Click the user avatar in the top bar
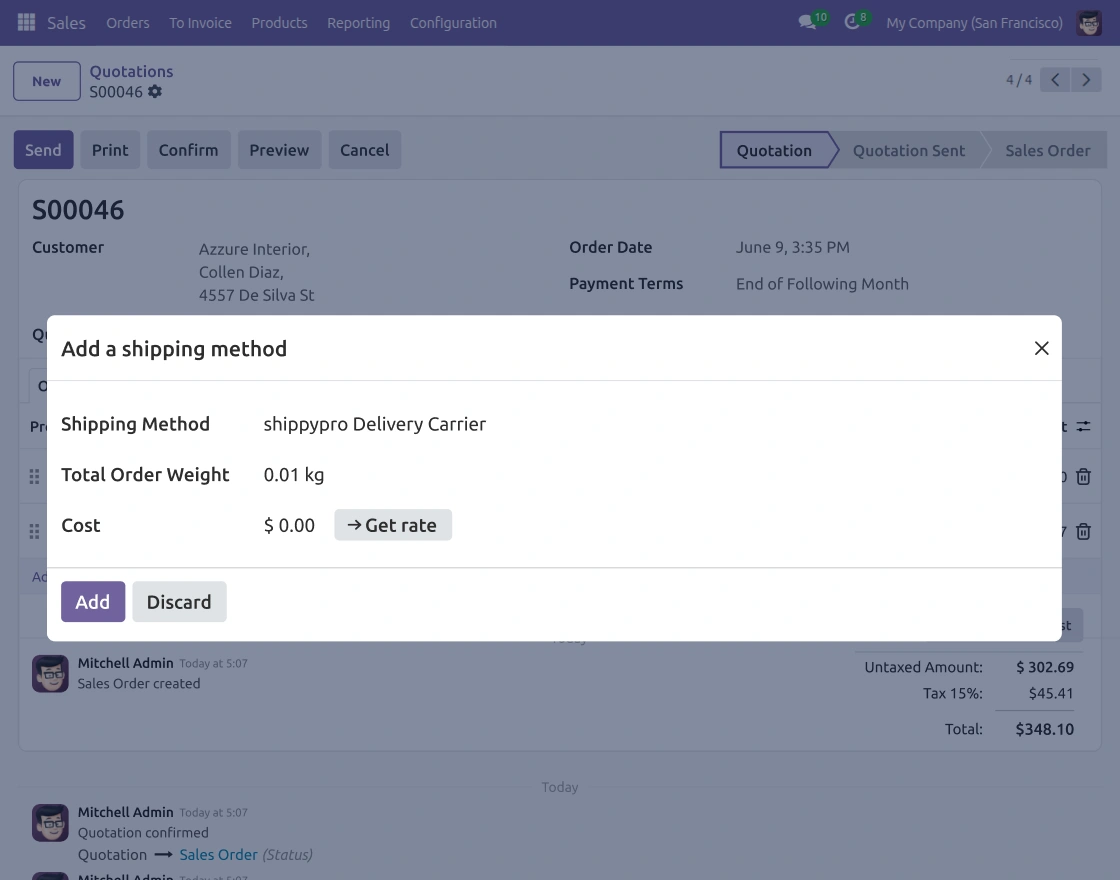 click(1089, 23)
